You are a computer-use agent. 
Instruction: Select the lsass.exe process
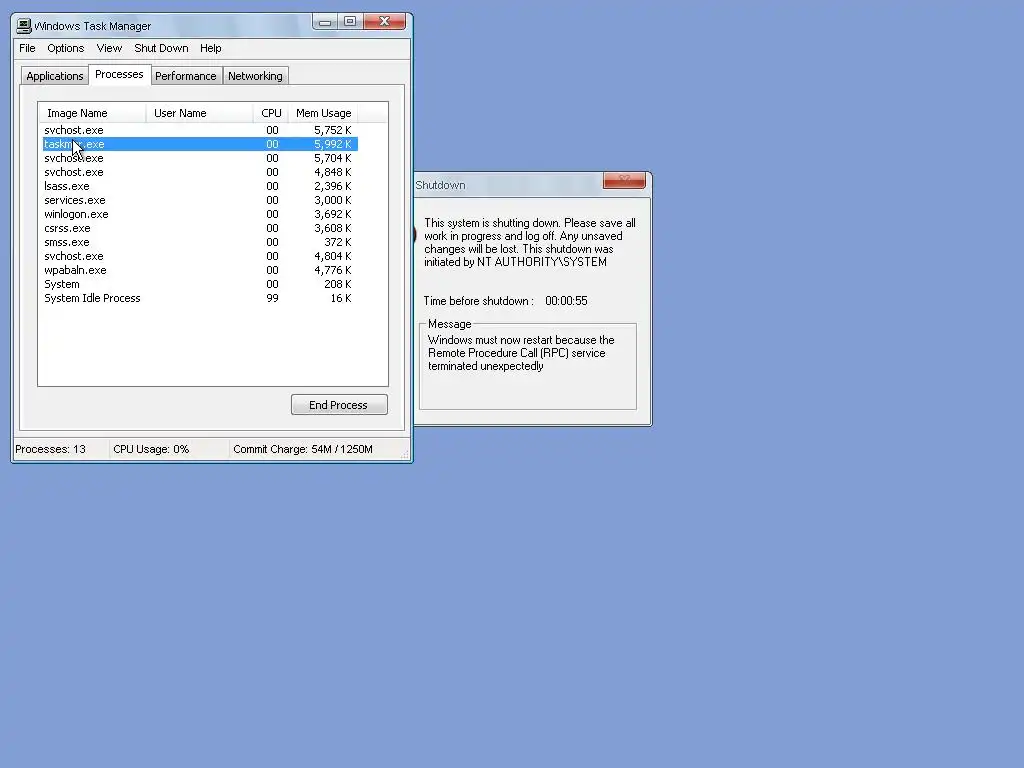point(200,186)
